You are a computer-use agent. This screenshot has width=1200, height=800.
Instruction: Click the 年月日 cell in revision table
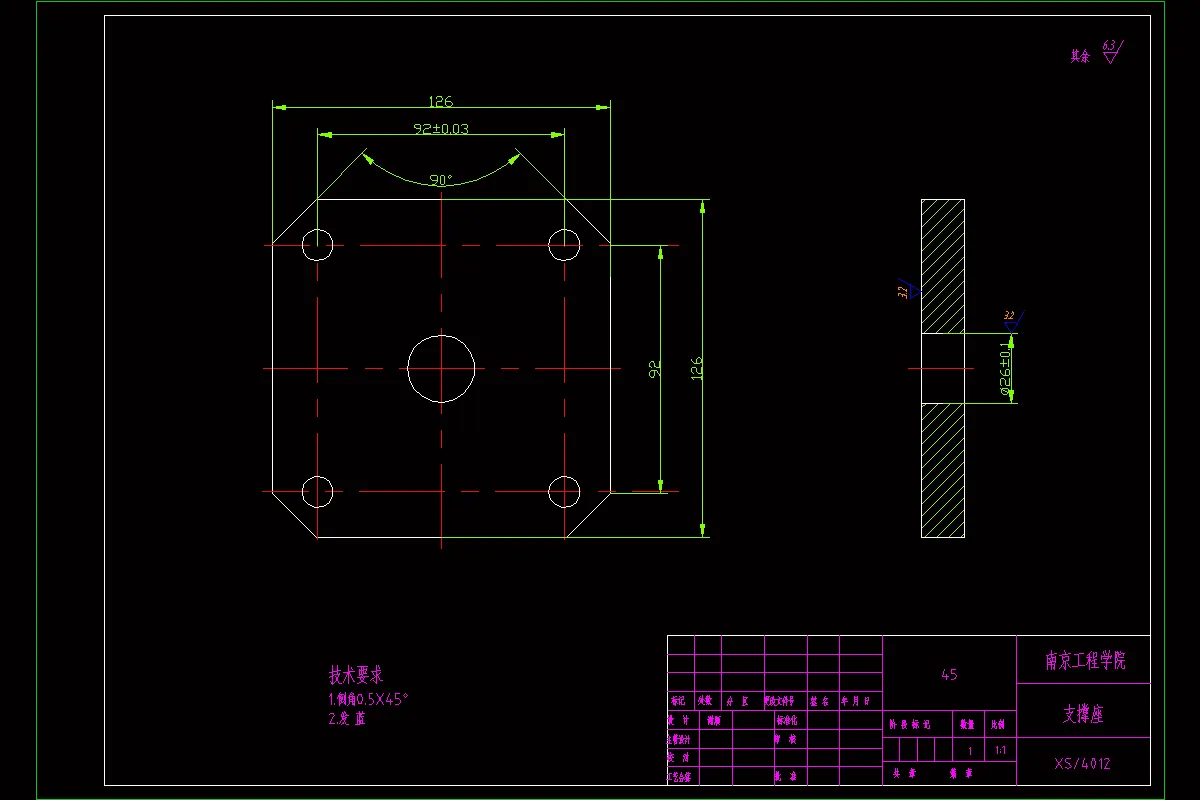(x=860, y=701)
